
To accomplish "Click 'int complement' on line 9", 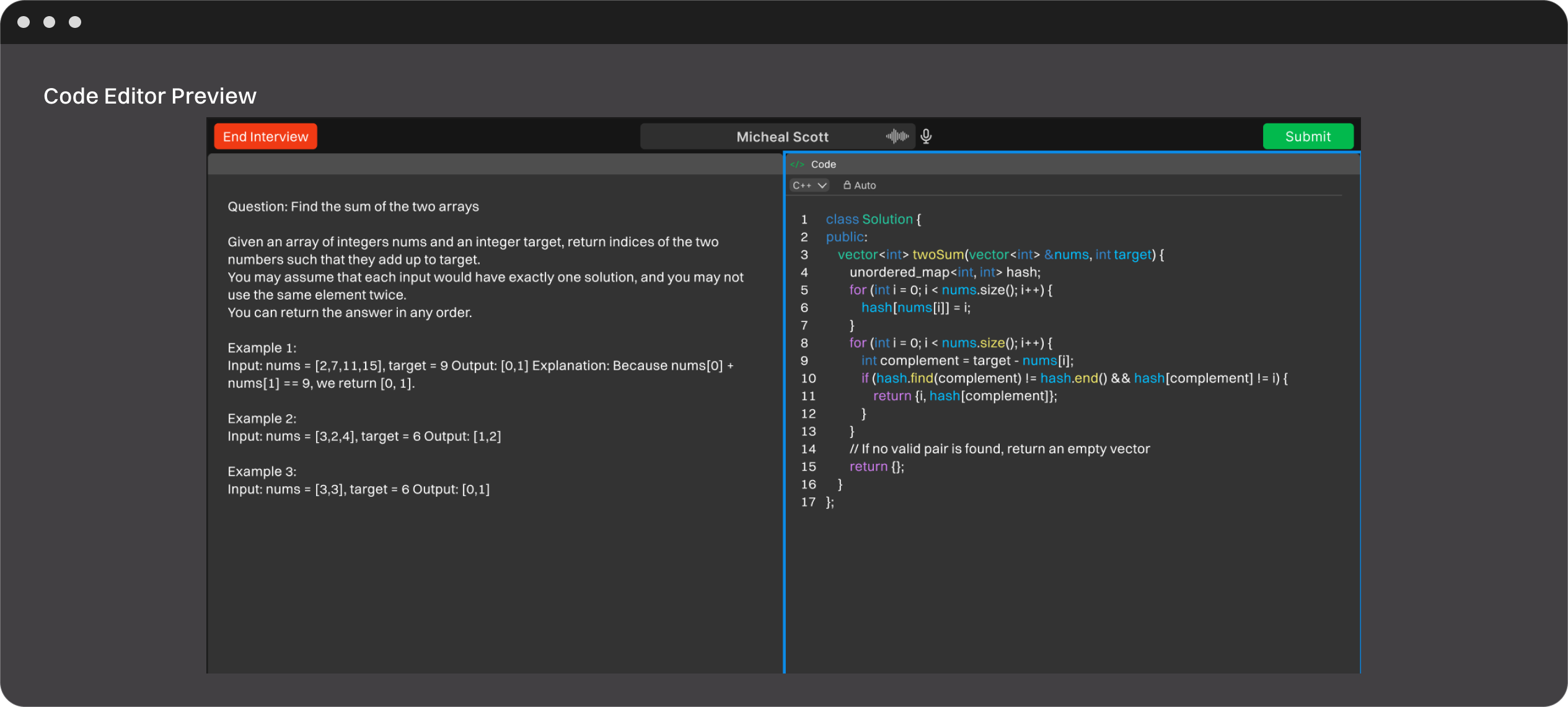I will pyautogui.click(x=910, y=361).
